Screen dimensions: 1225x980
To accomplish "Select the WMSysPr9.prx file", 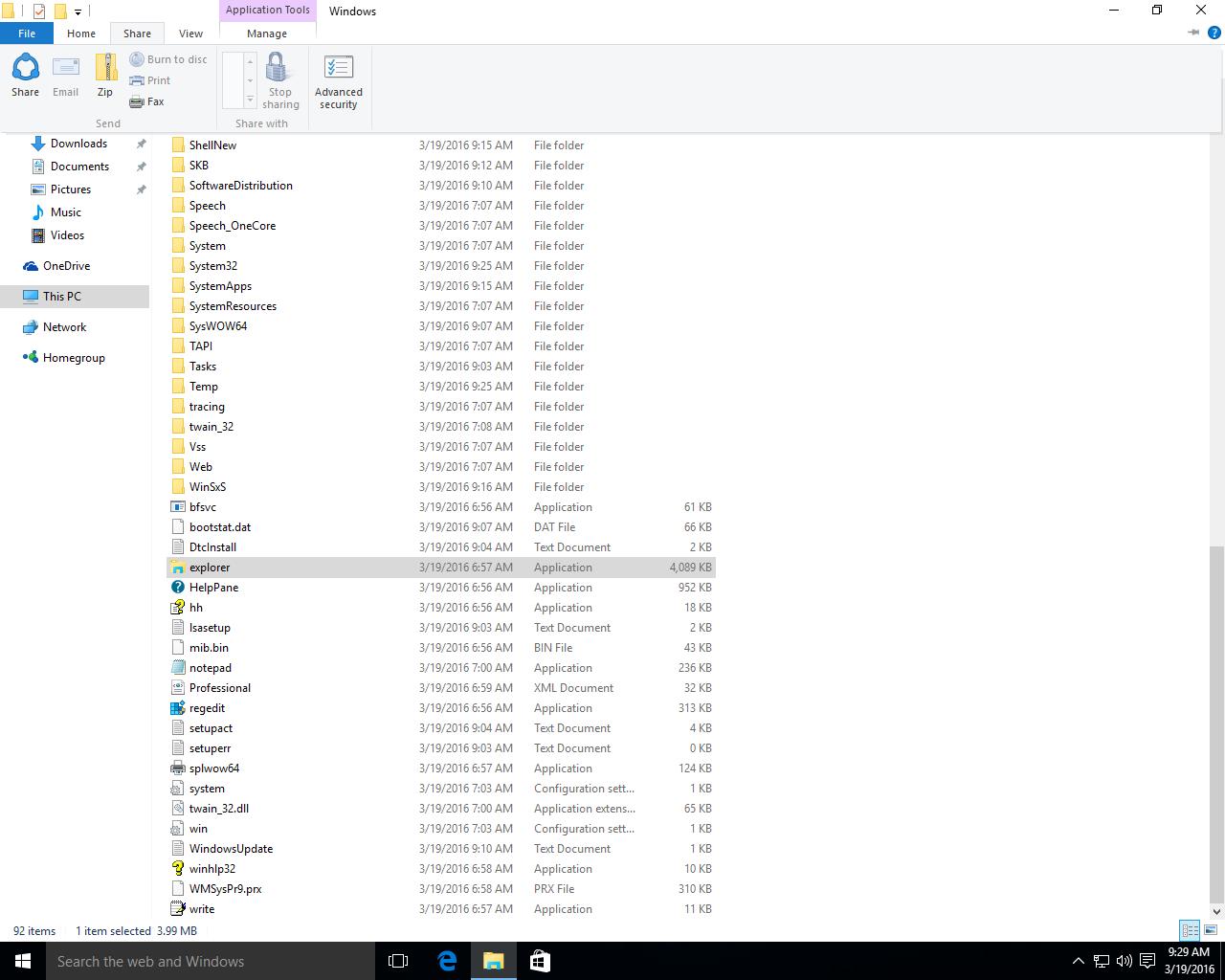I will (441, 889).
